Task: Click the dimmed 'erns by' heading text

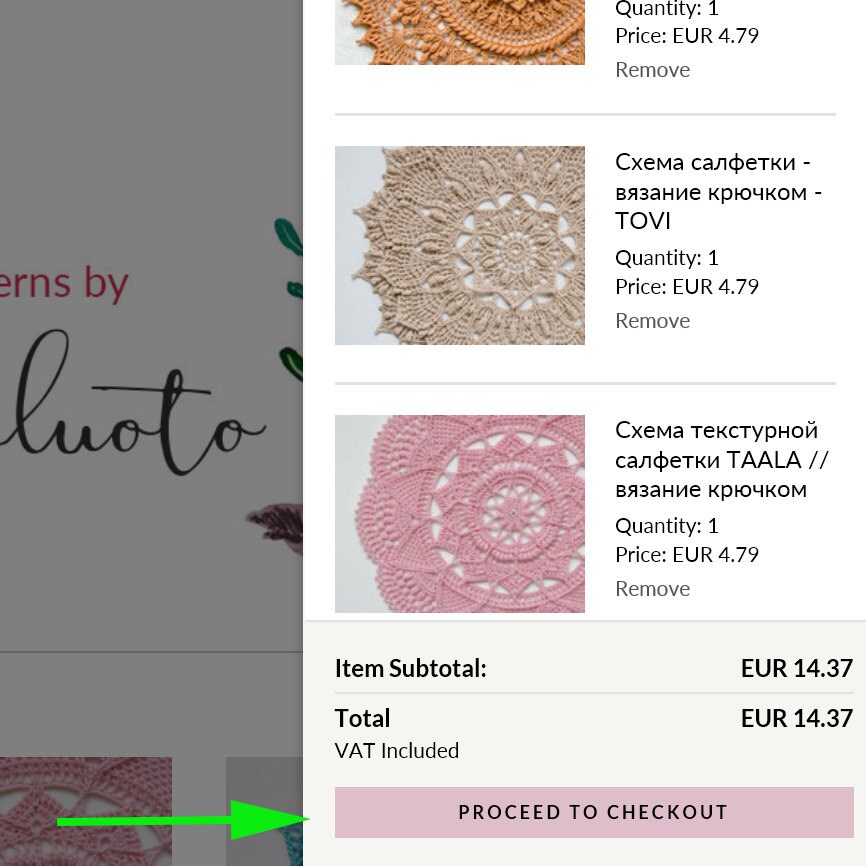Action: (x=64, y=283)
